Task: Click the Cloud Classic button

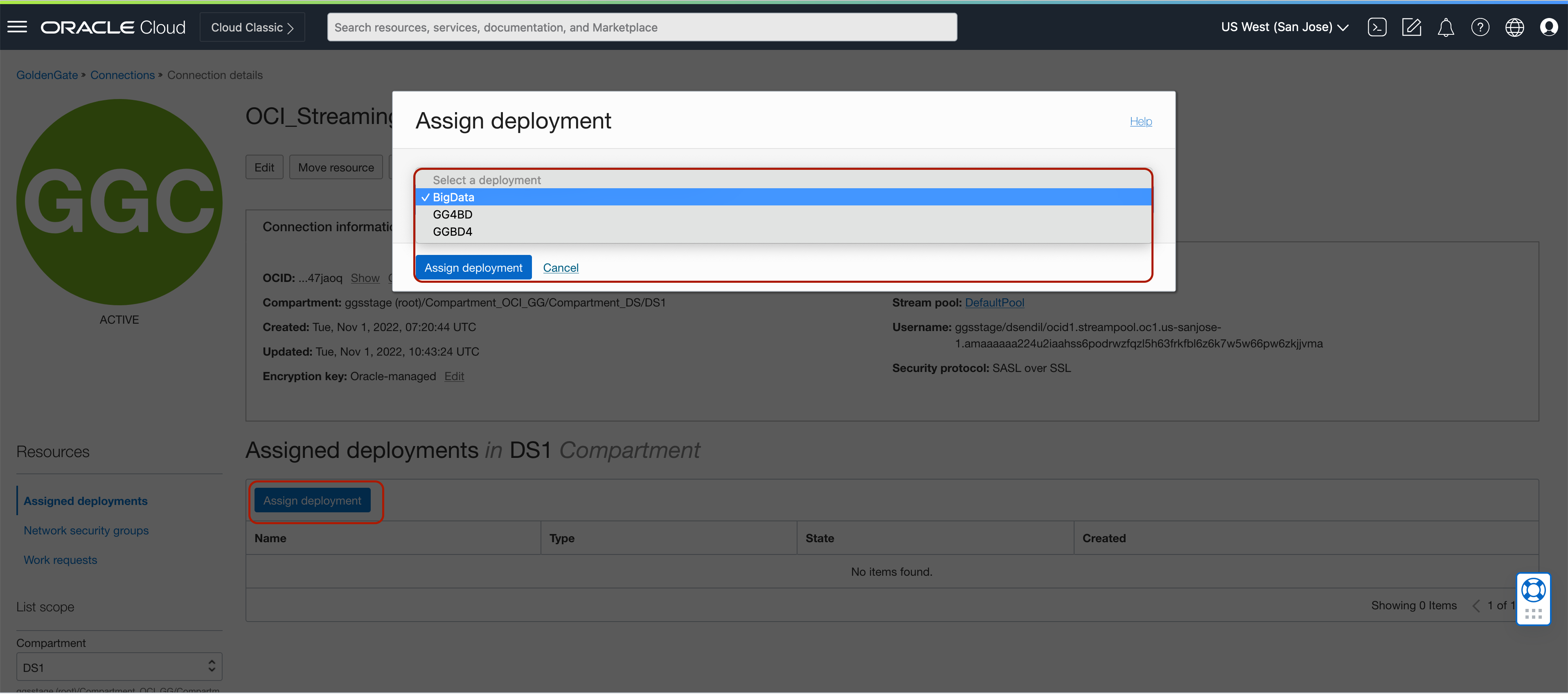Action: click(252, 27)
